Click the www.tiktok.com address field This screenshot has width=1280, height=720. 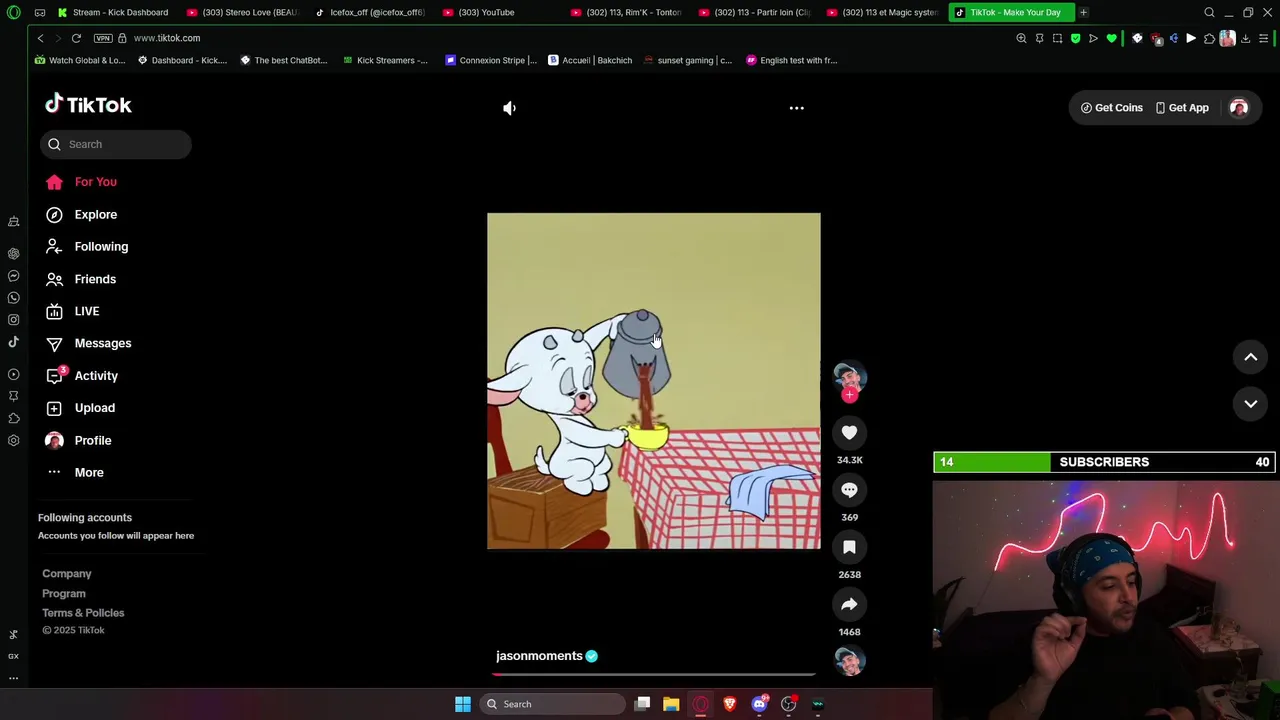tap(167, 38)
